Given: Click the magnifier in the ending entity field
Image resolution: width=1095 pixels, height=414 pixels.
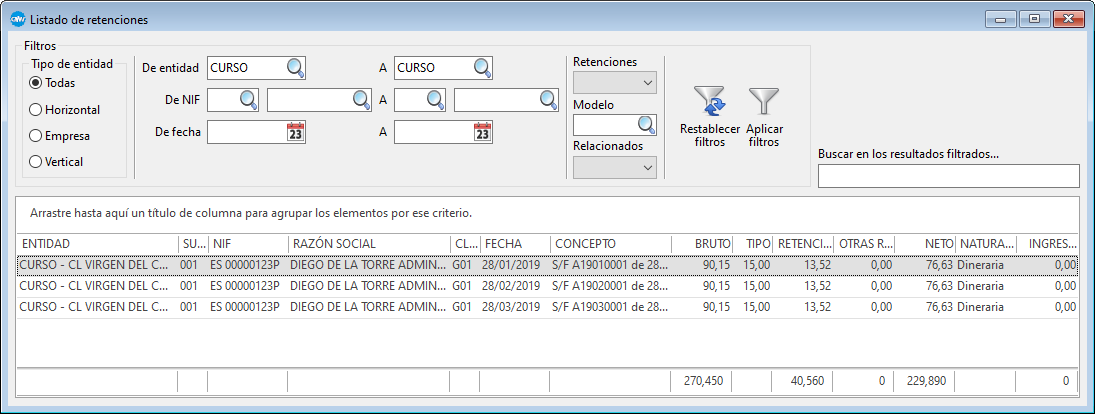Looking at the screenshot, I should tap(482, 68).
